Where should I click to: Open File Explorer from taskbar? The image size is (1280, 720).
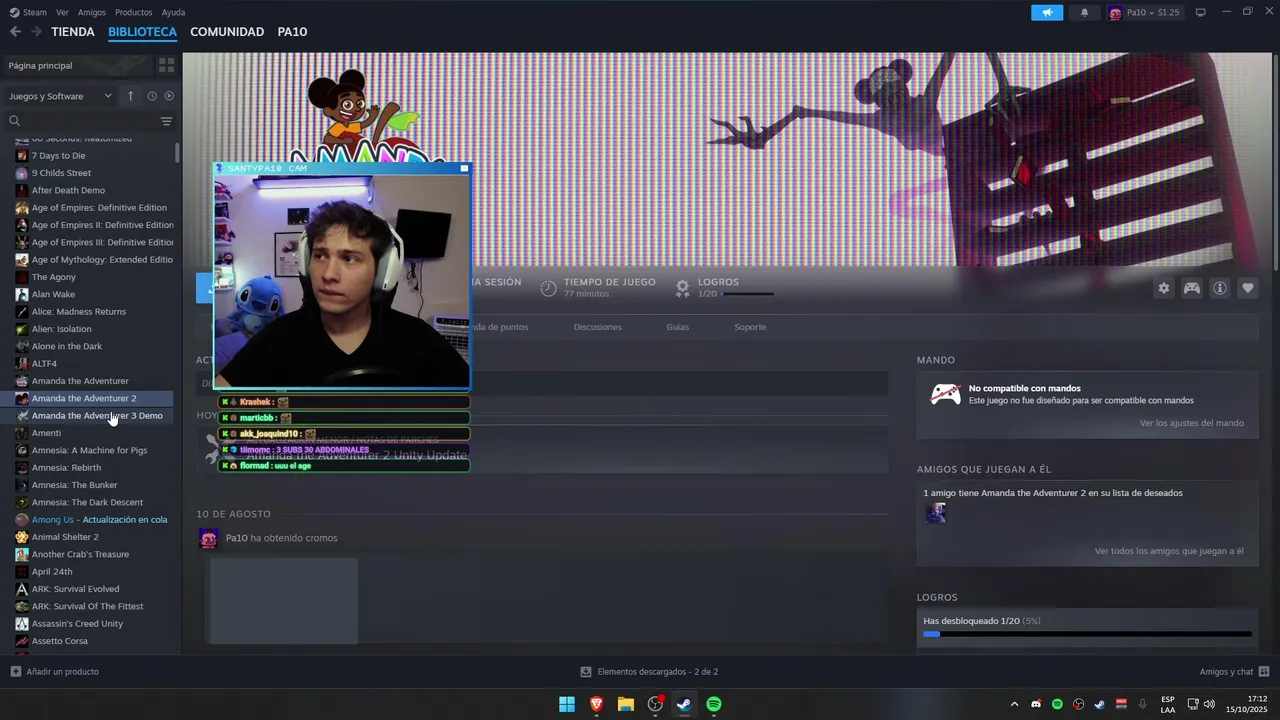(626, 704)
